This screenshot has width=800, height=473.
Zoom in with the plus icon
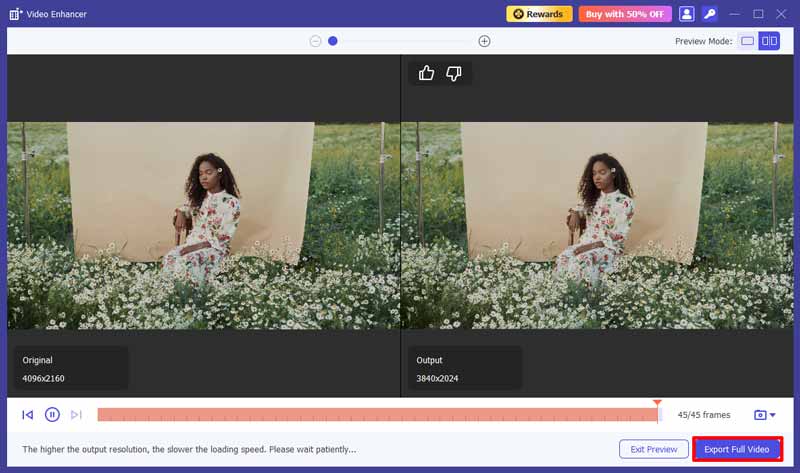click(x=484, y=41)
